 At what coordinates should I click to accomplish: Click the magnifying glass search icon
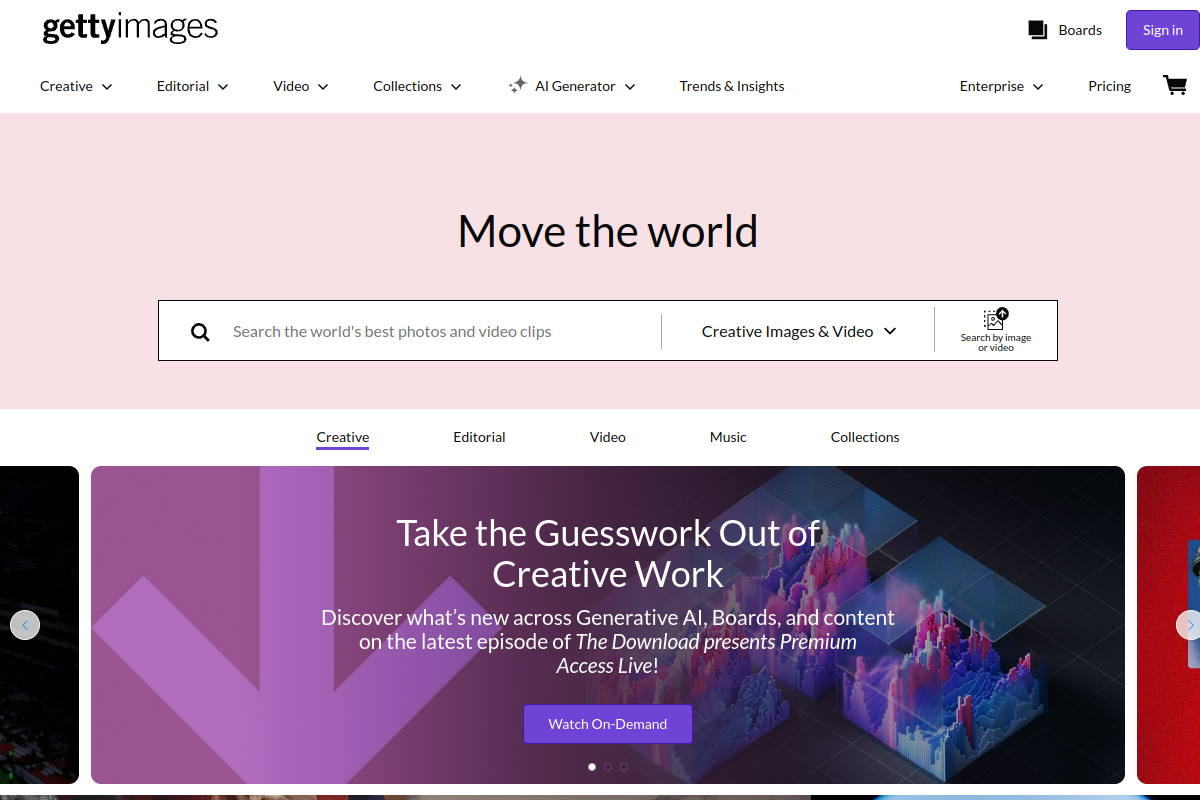pos(200,332)
